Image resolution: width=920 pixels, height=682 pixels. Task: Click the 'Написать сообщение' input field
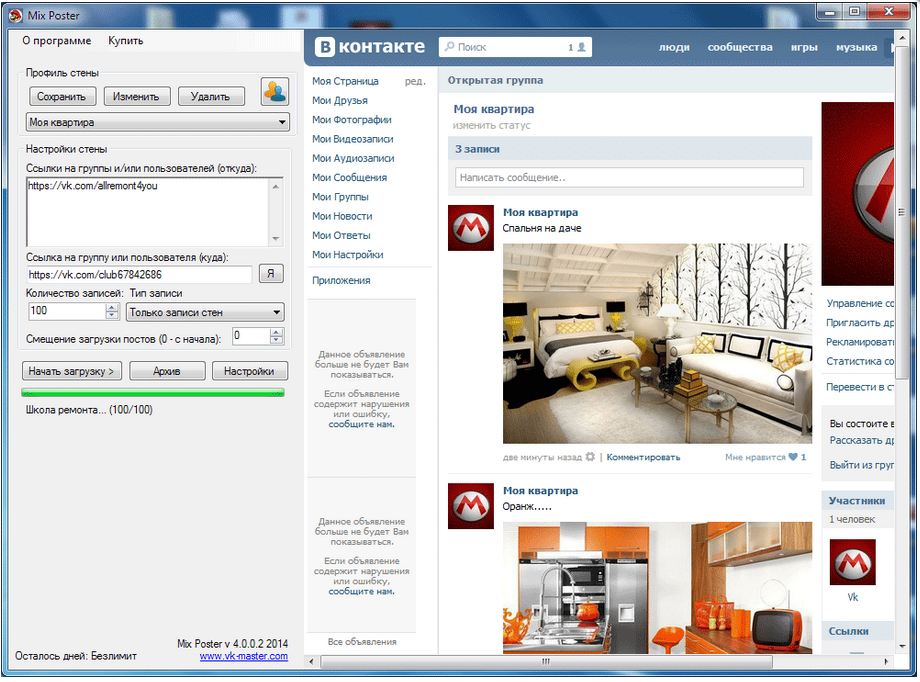(629, 177)
